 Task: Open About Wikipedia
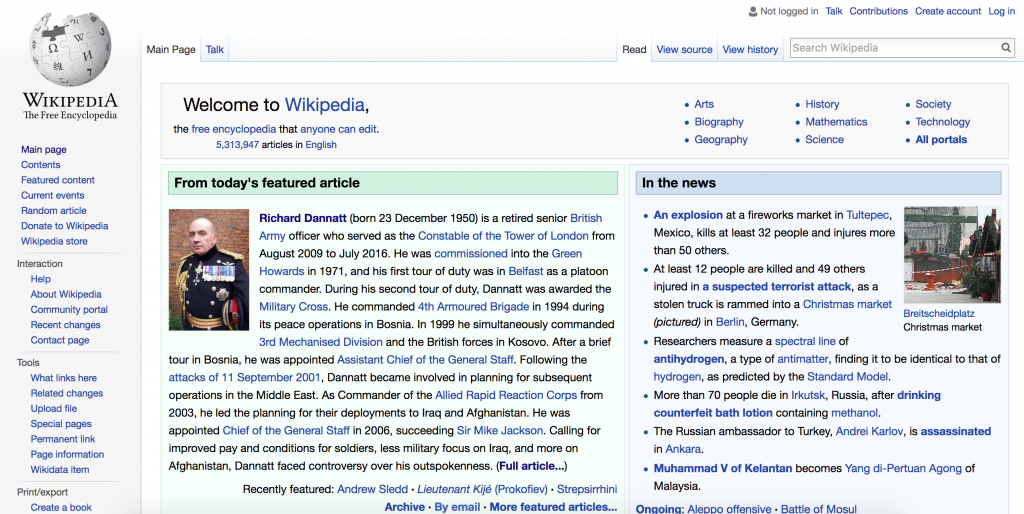(66, 295)
